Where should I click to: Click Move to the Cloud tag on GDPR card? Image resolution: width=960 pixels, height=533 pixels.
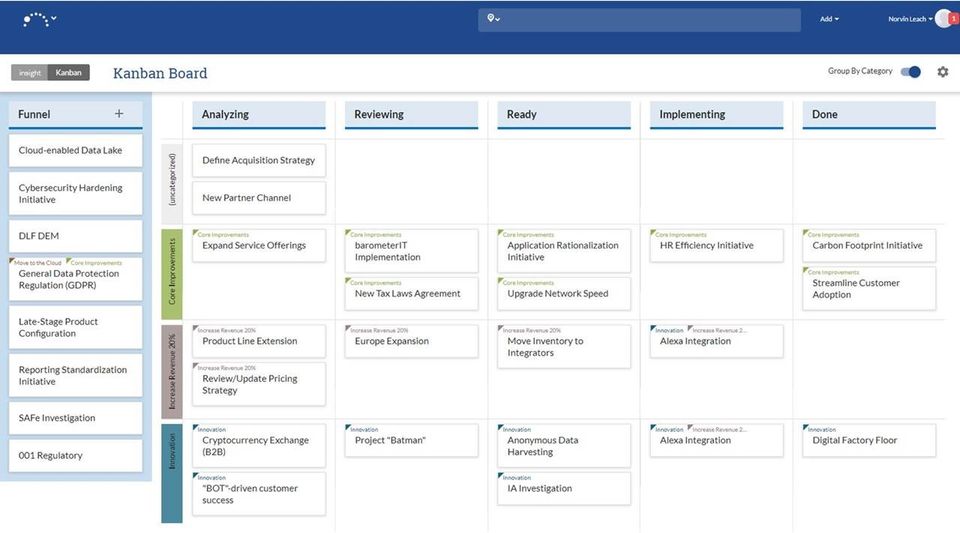pyautogui.click(x=36, y=263)
